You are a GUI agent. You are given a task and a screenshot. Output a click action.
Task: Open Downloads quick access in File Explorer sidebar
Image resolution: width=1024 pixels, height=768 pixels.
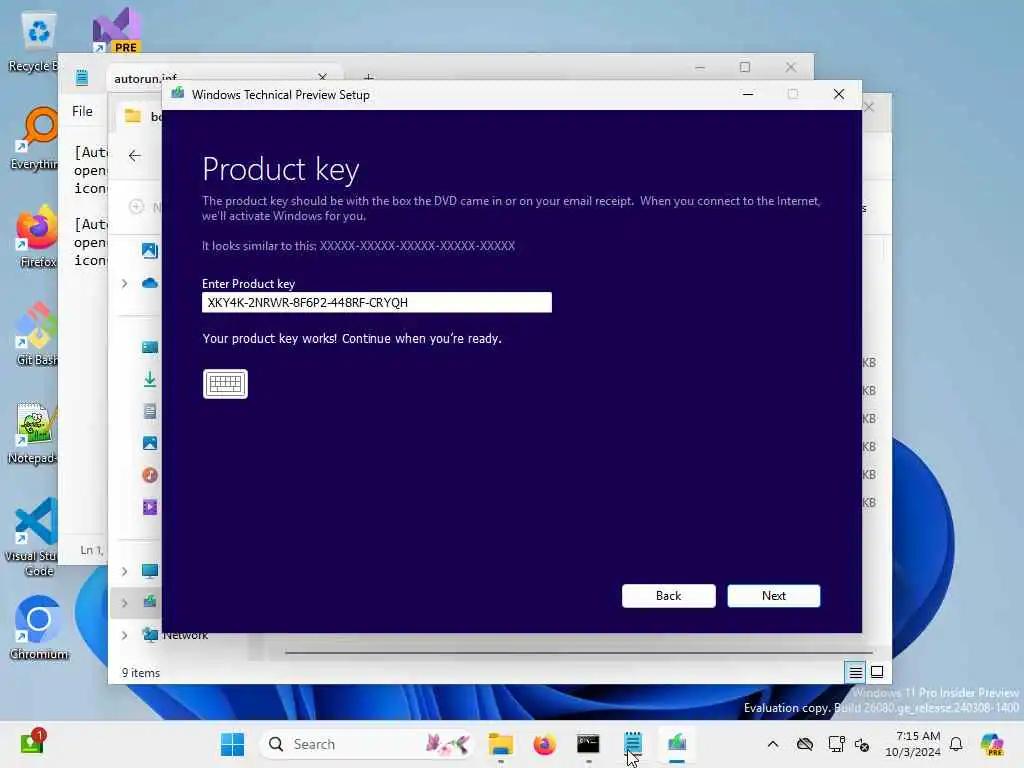coord(150,379)
